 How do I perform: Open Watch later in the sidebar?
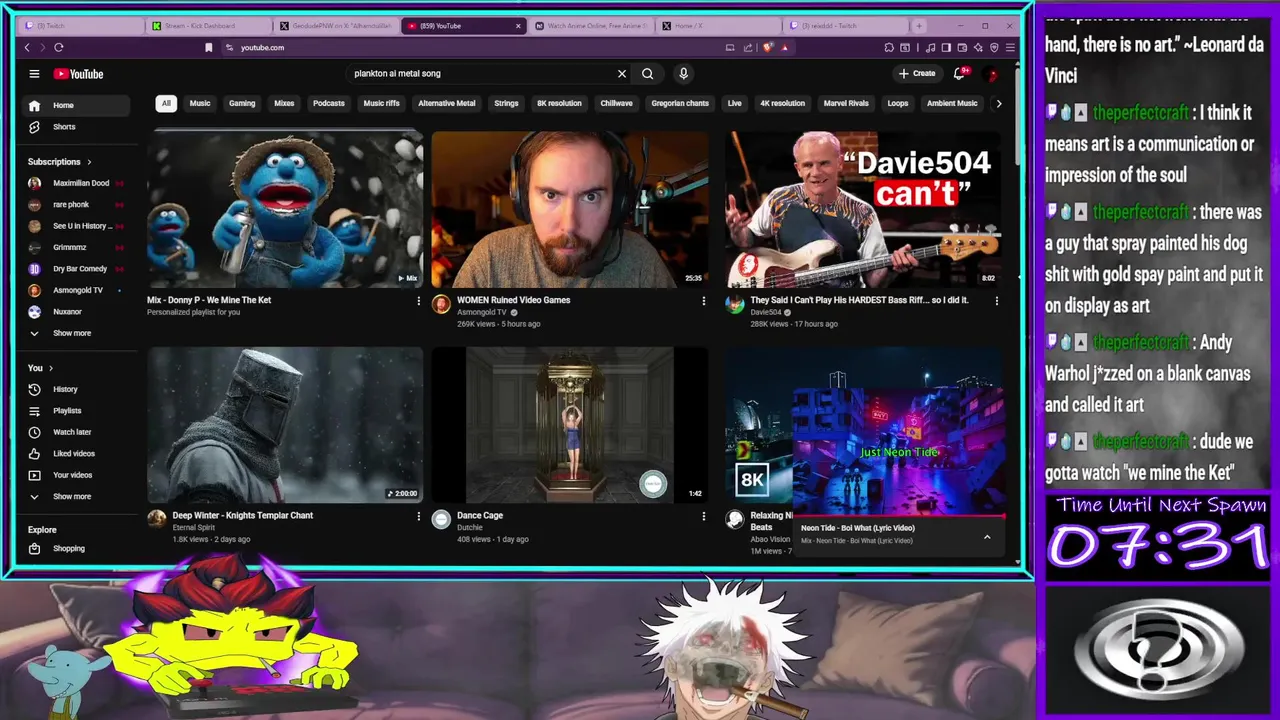[78, 432]
